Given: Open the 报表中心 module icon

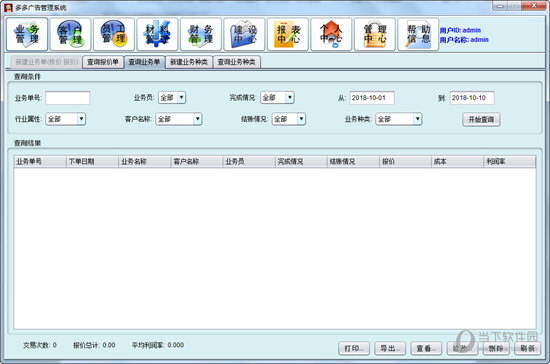Looking at the screenshot, I should coord(288,34).
